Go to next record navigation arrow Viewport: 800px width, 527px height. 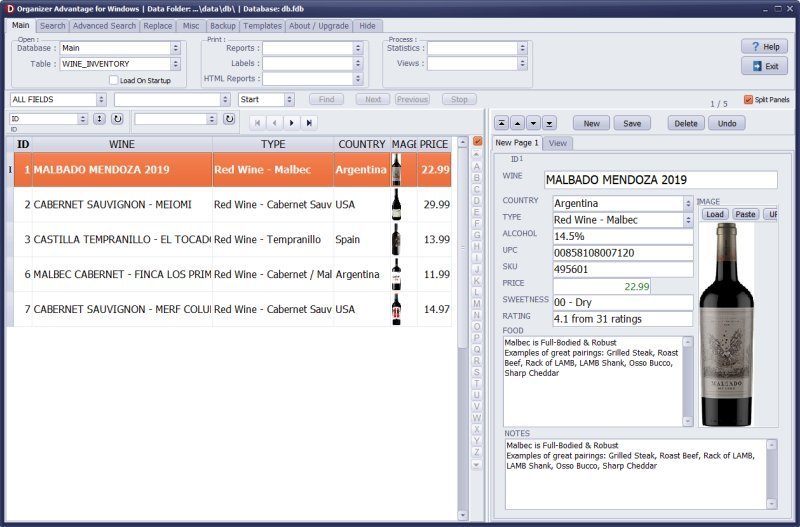click(x=291, y=123)
